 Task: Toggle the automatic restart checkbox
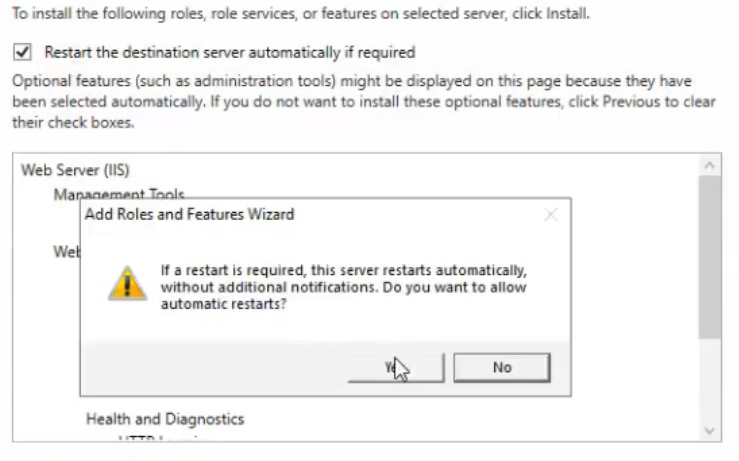(22, 52)
